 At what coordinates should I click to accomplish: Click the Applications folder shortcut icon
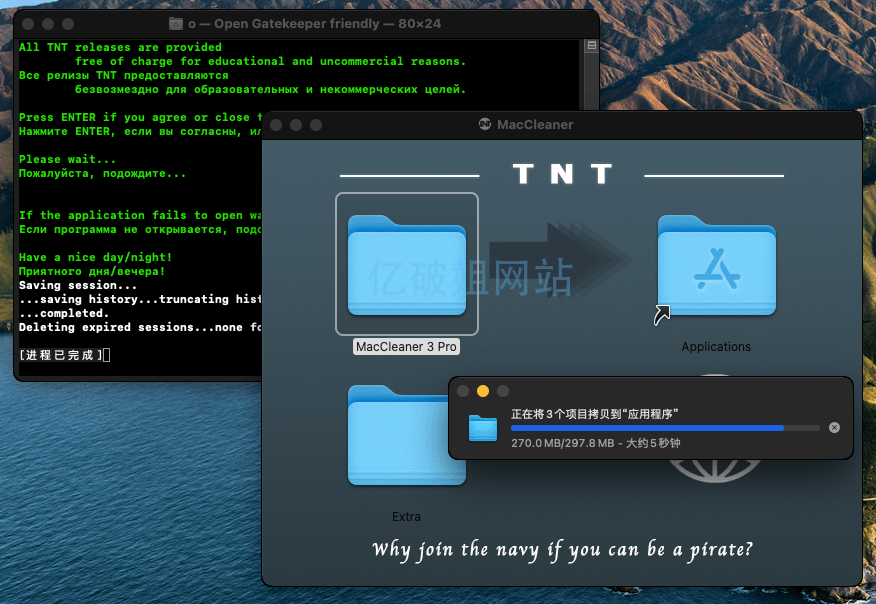[x=716, y=264]
